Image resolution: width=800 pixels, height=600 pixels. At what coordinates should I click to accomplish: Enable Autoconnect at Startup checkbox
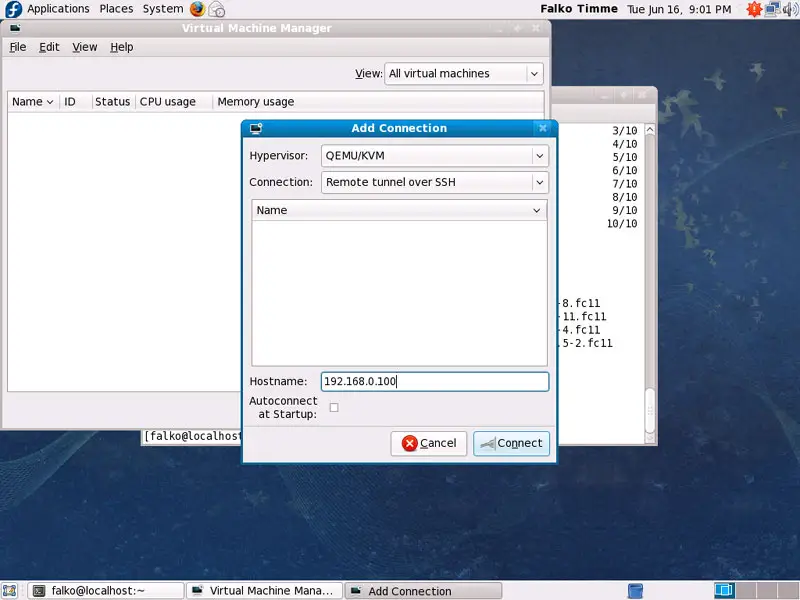click(334, 407)
